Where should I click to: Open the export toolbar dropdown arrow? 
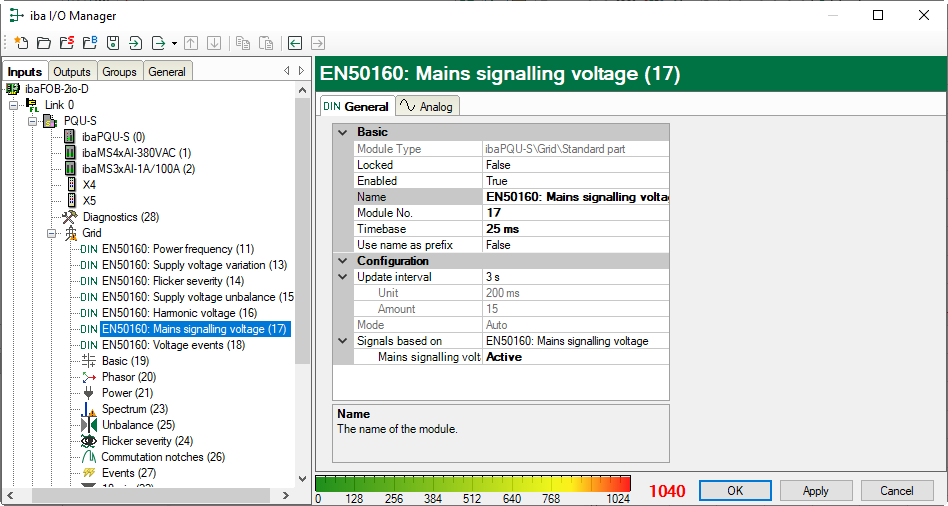(174, 43)
